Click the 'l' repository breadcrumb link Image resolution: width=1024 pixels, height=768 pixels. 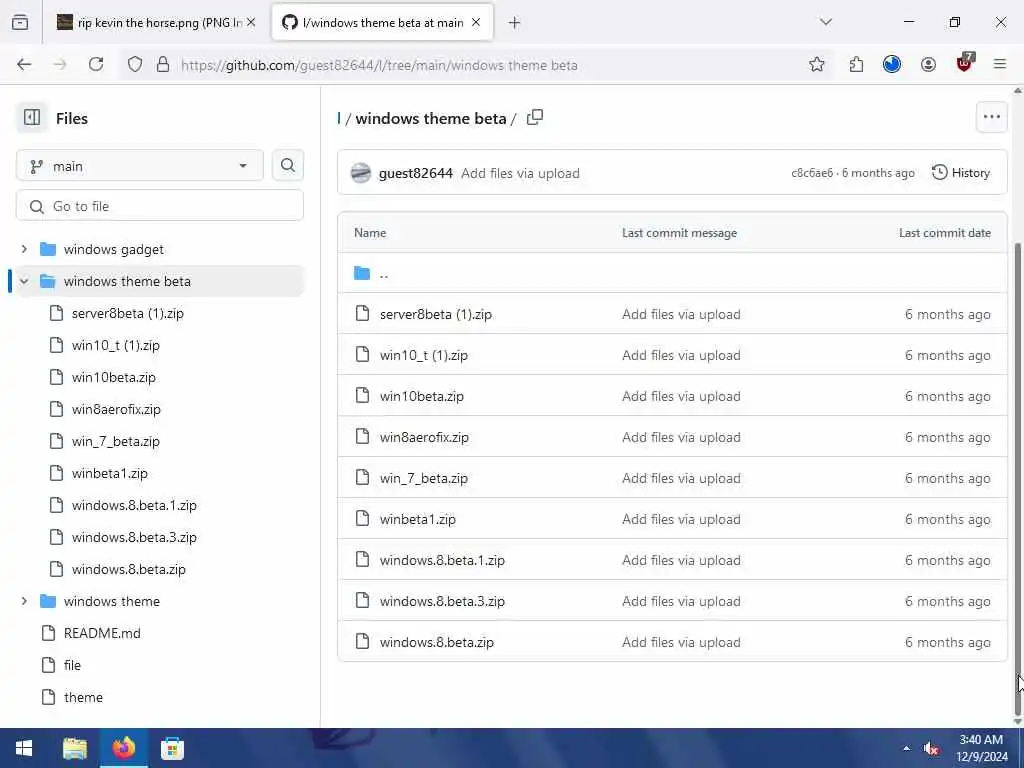339,118
